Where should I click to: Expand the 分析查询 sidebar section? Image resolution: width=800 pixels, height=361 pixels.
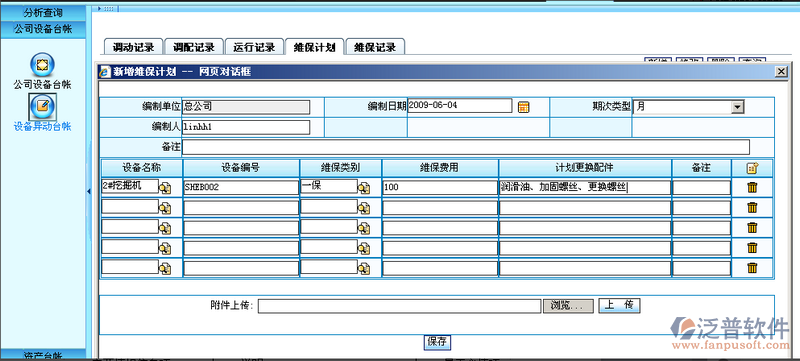(x=43, y=12)
